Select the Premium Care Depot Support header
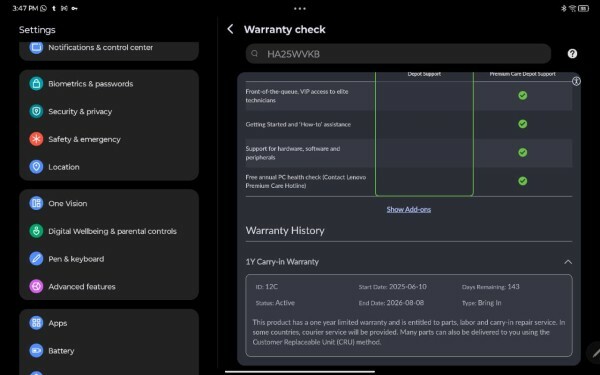This screenshot has height=375, width=600. (x=522, y=74)
